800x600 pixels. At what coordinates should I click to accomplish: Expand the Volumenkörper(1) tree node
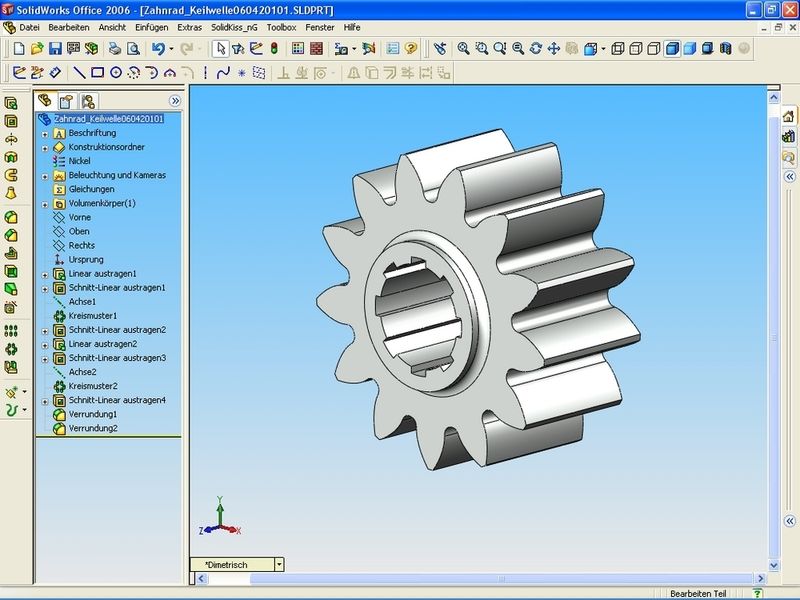pyautogui.click(x=45, y=203)
